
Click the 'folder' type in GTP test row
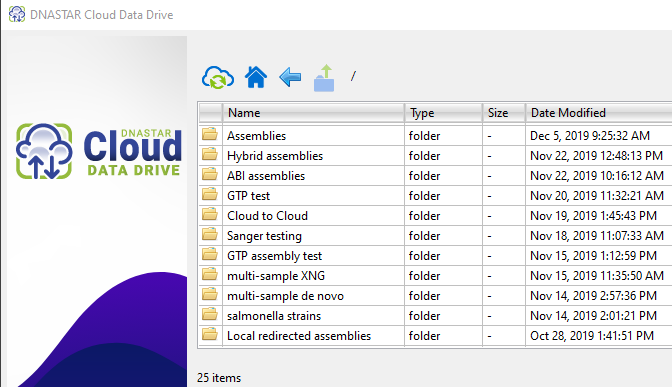pos(424,196)
